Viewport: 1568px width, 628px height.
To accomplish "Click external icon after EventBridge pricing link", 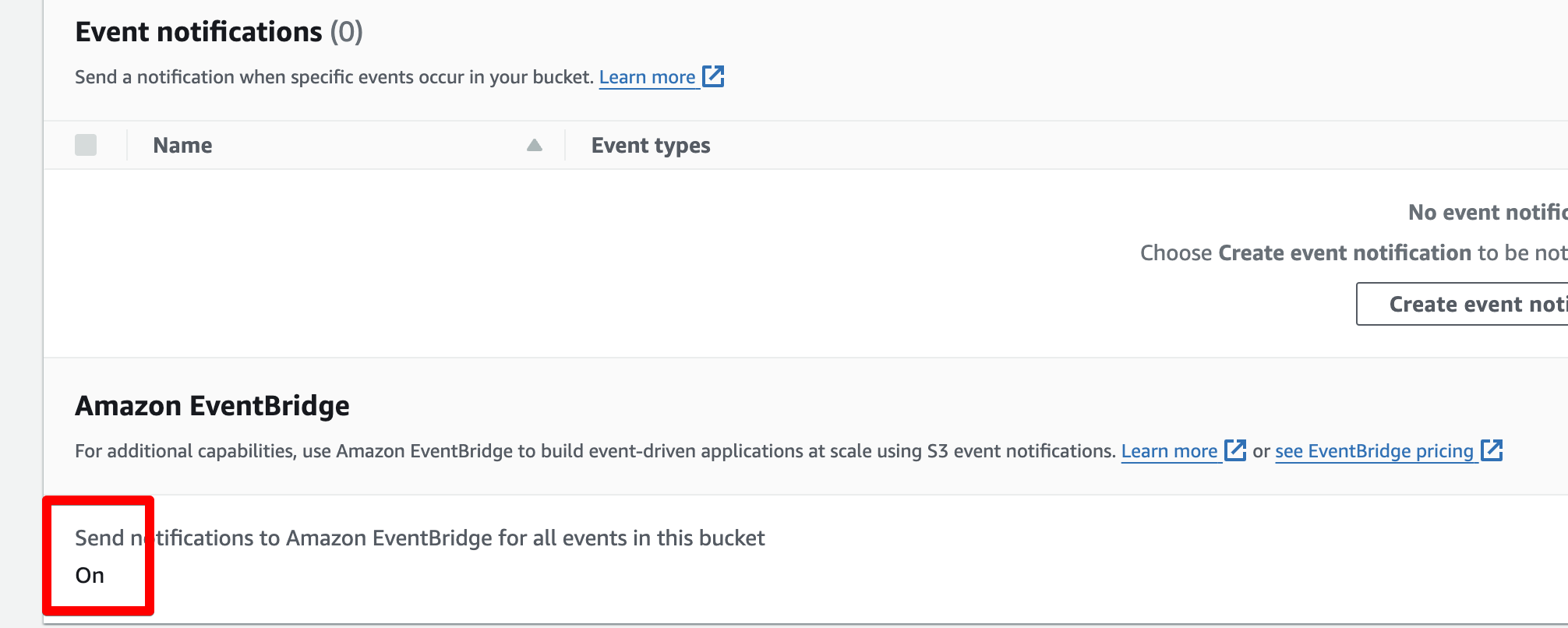I will [x=1492, y=450].
